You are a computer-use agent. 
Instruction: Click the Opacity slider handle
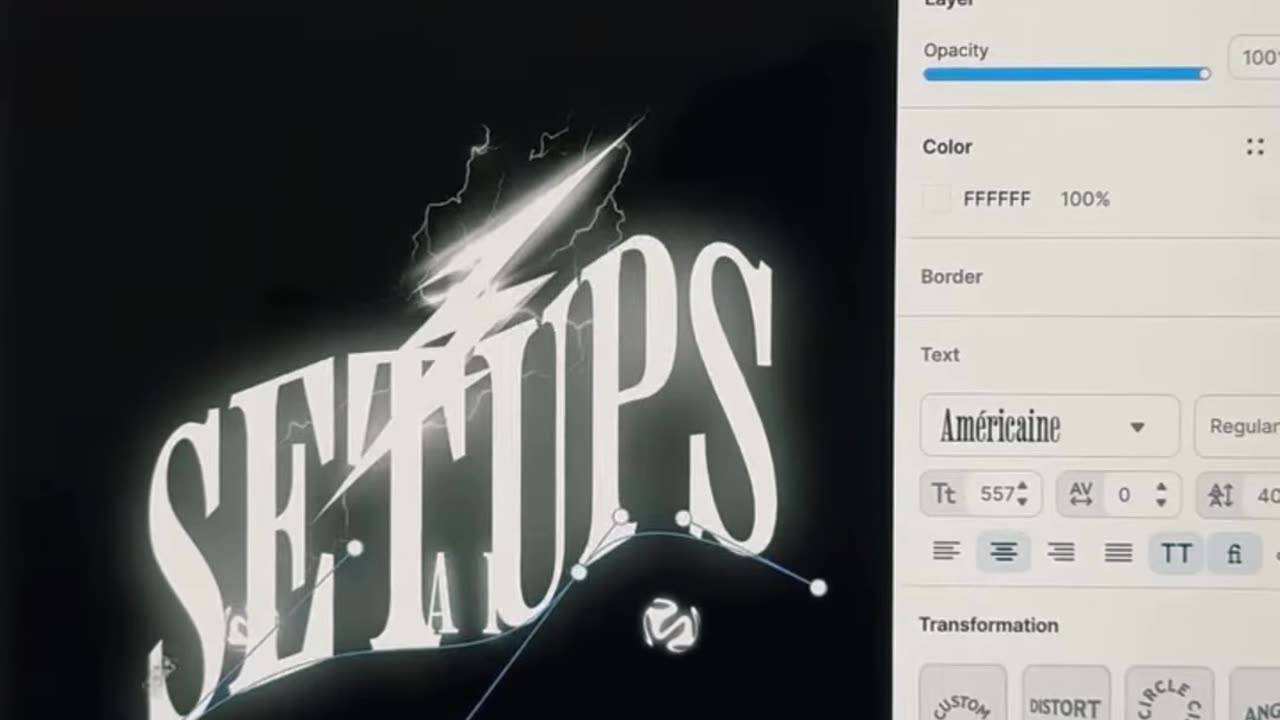[x=1204, y=74]
